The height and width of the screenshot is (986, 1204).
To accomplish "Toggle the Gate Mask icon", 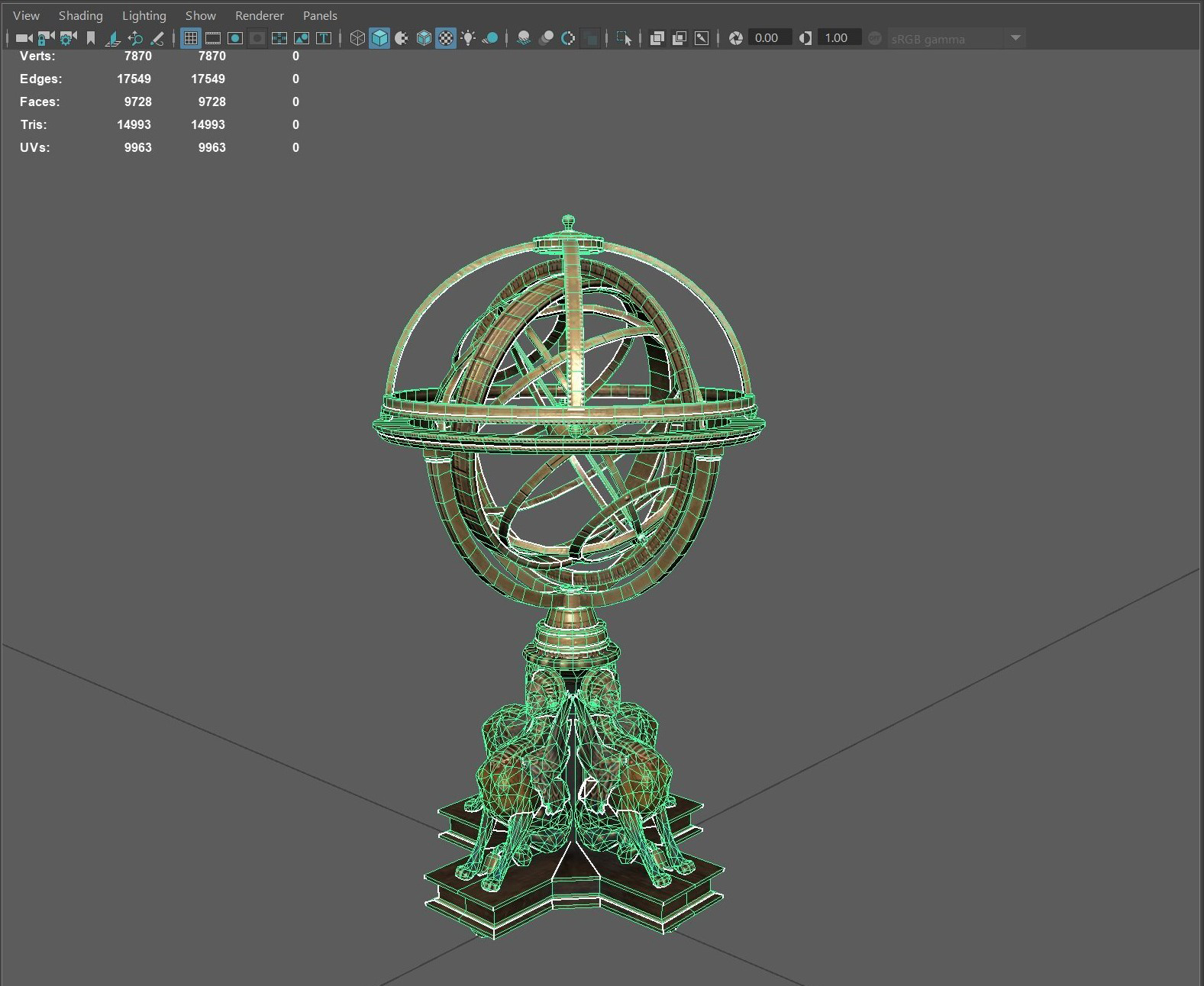I will (x=257, y=38).
